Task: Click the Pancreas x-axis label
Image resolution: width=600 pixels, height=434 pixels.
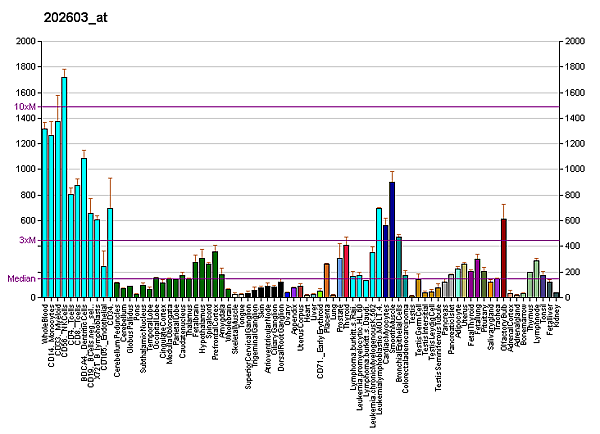Action: click(x=444, y=319)
